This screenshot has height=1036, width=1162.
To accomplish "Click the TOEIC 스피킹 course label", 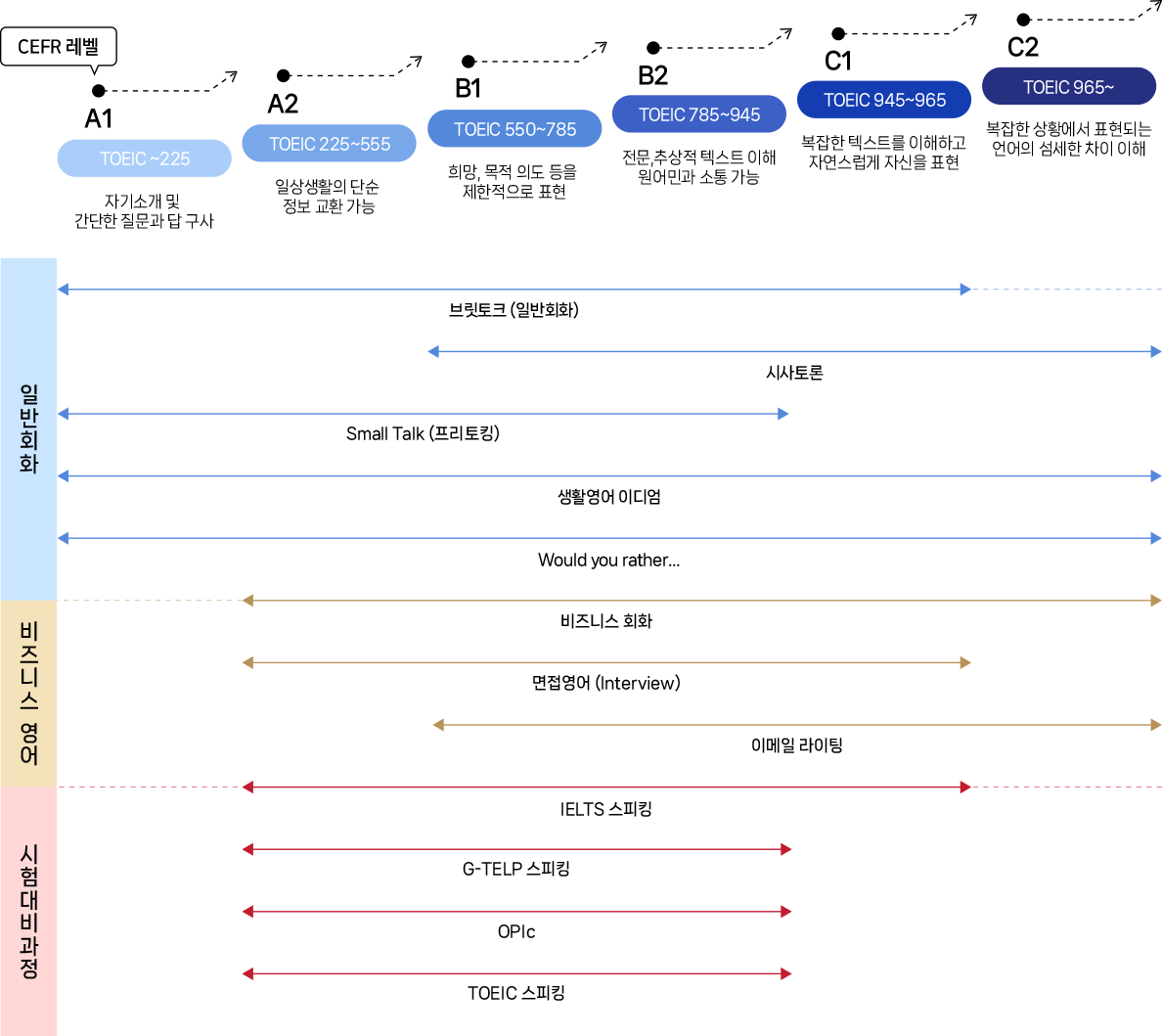I will coord(516,993).
